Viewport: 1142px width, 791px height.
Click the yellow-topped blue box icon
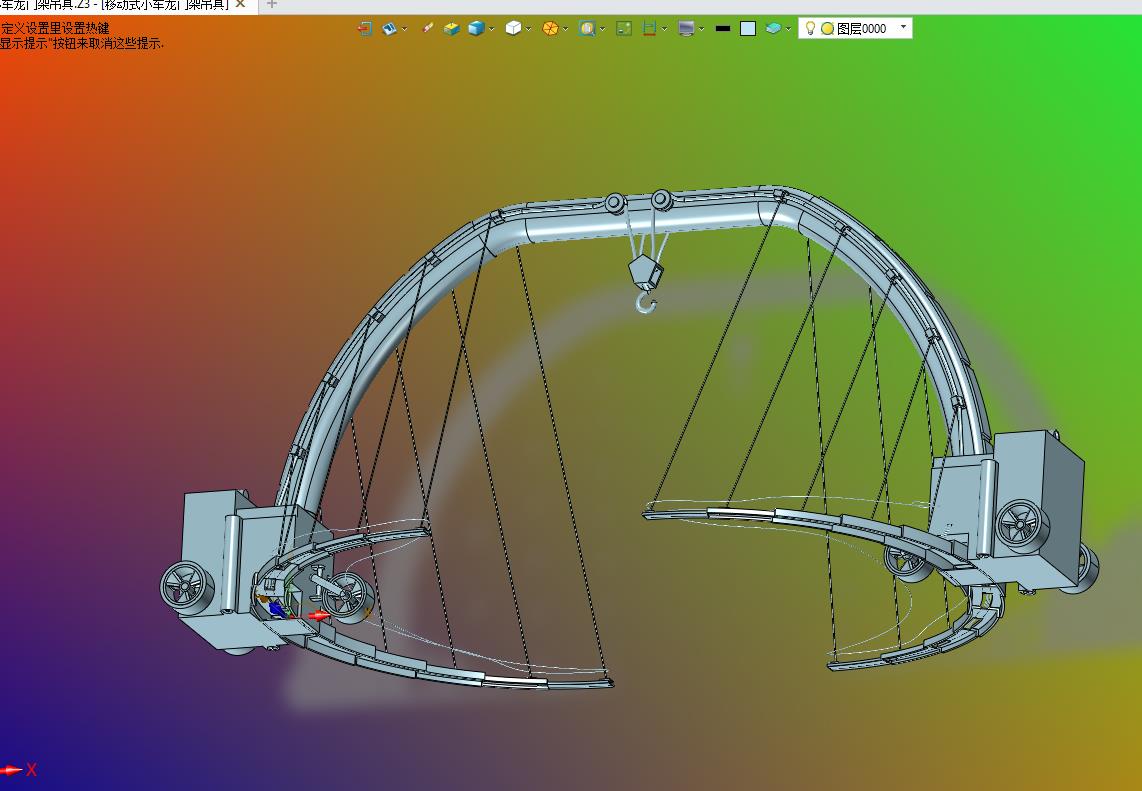click(452, 28)
